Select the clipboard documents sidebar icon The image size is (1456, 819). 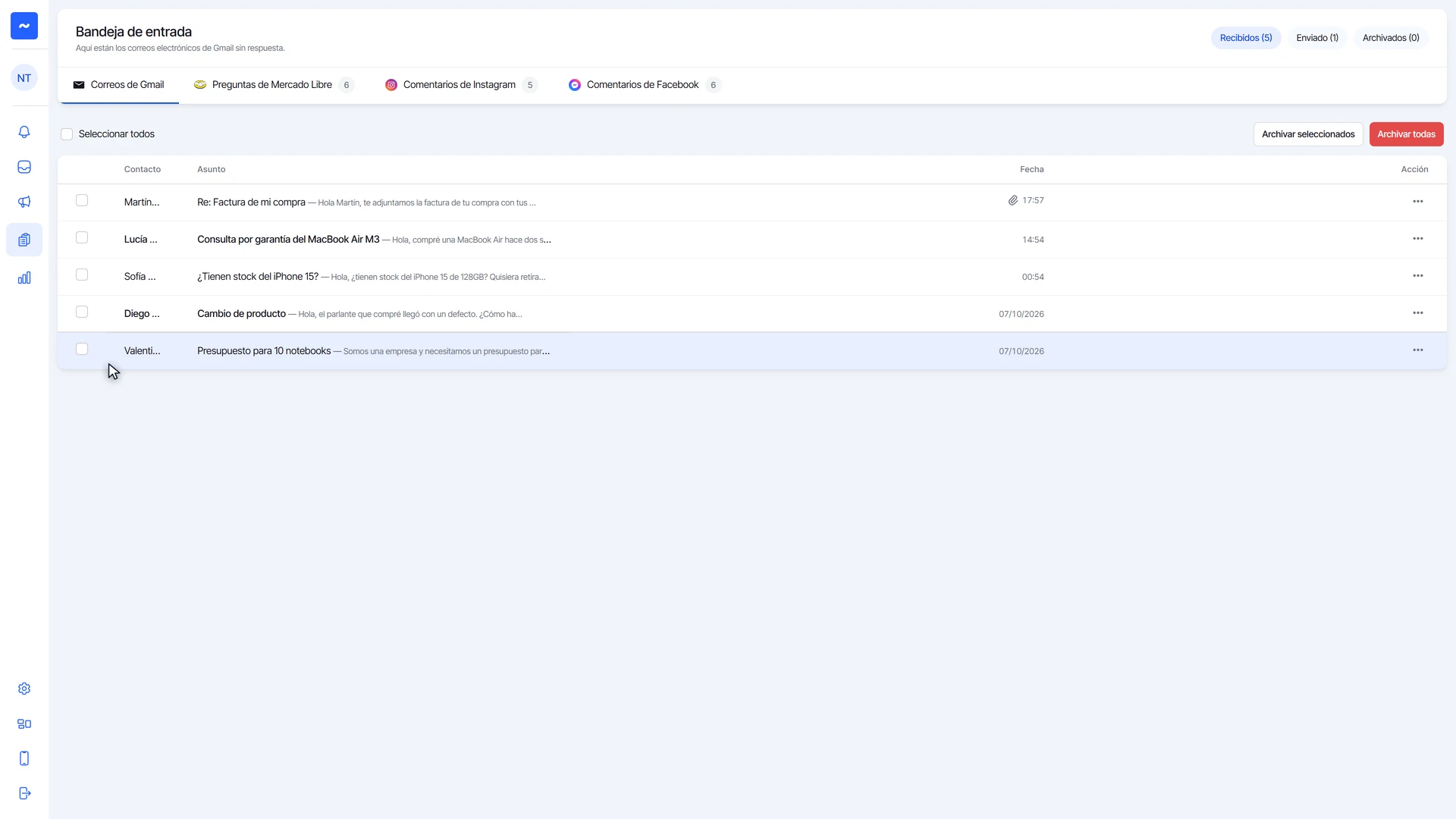pos(24,240)
